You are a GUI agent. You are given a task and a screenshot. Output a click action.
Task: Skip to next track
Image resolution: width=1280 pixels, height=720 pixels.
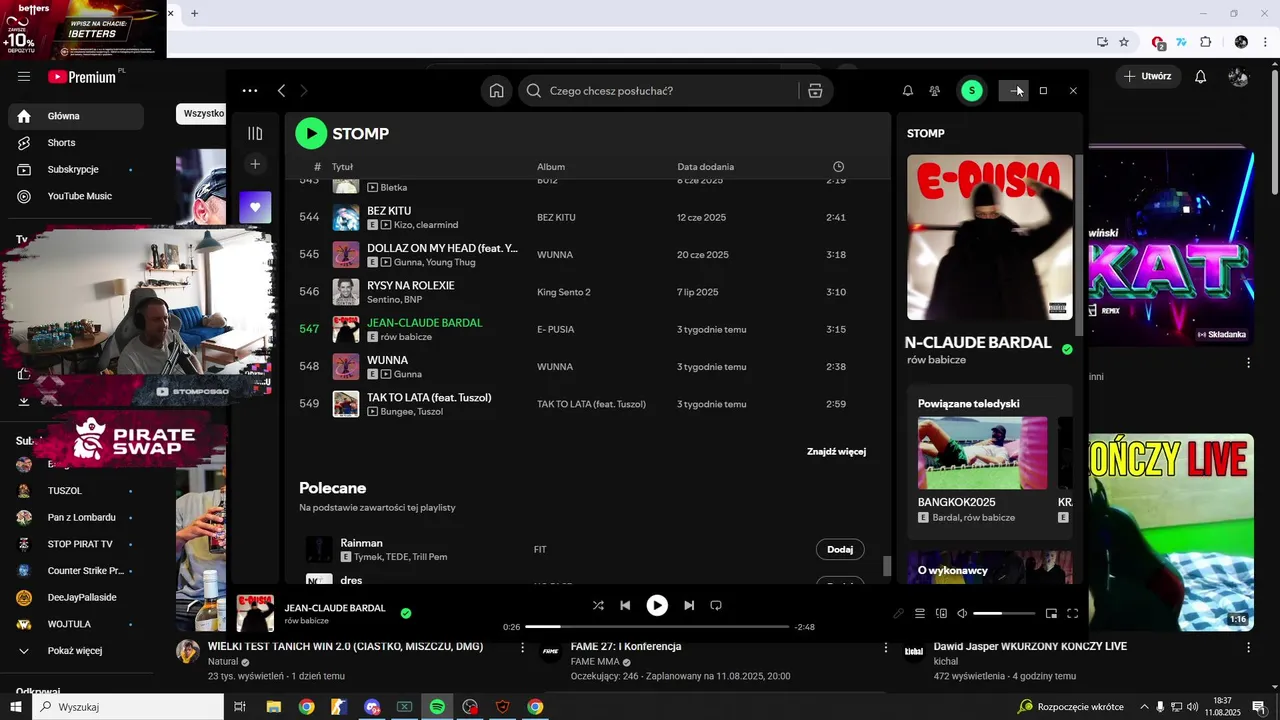pos(689,605)
